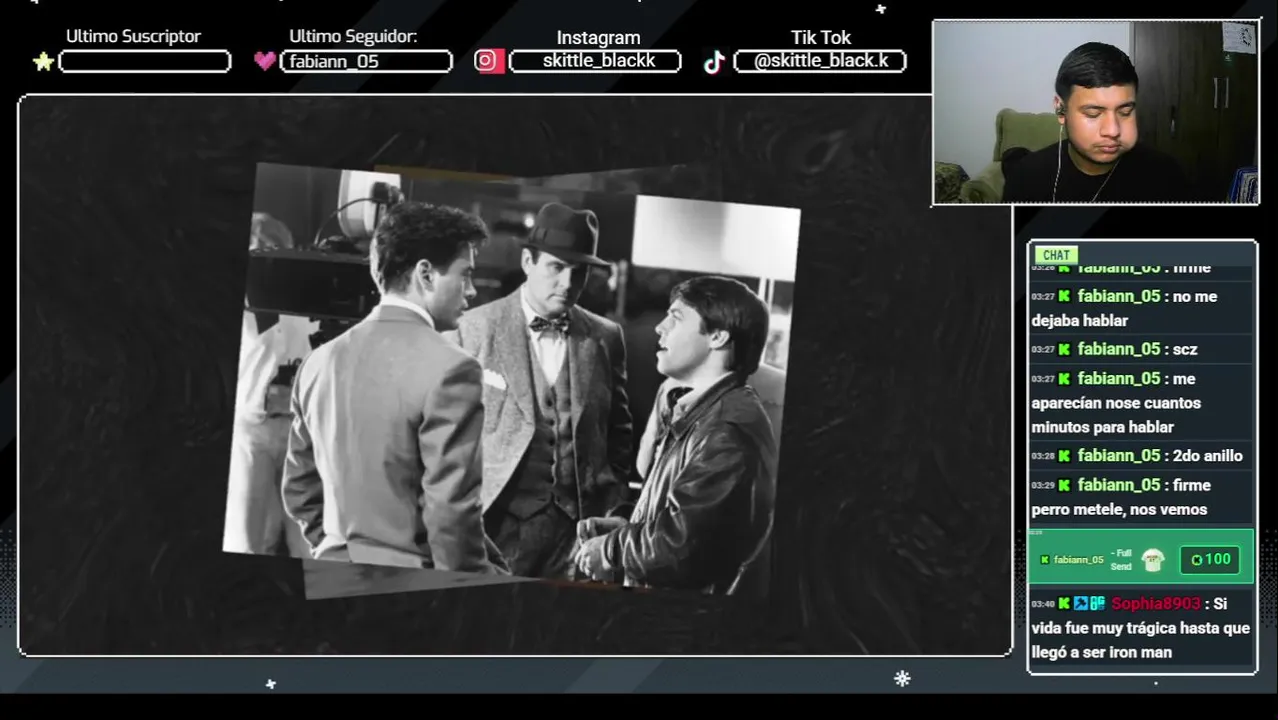
Task: Click the Kick badge beside Sophia8903
Action: pos(1064,603)
